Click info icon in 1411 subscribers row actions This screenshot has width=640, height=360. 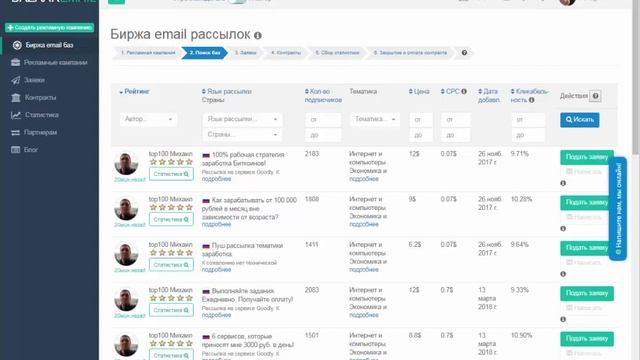pyautogui.click(x=563, y=274)
